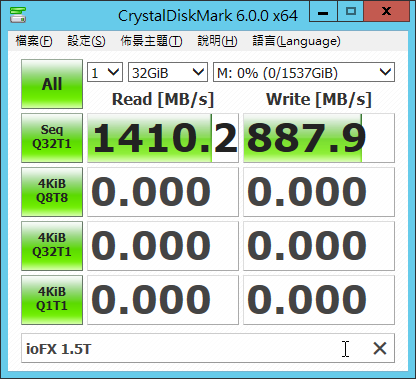Start the 4KiB Q32T1 test
This screenshot has height=379, width=416.
pyautogui.click(x=52, y=246)
